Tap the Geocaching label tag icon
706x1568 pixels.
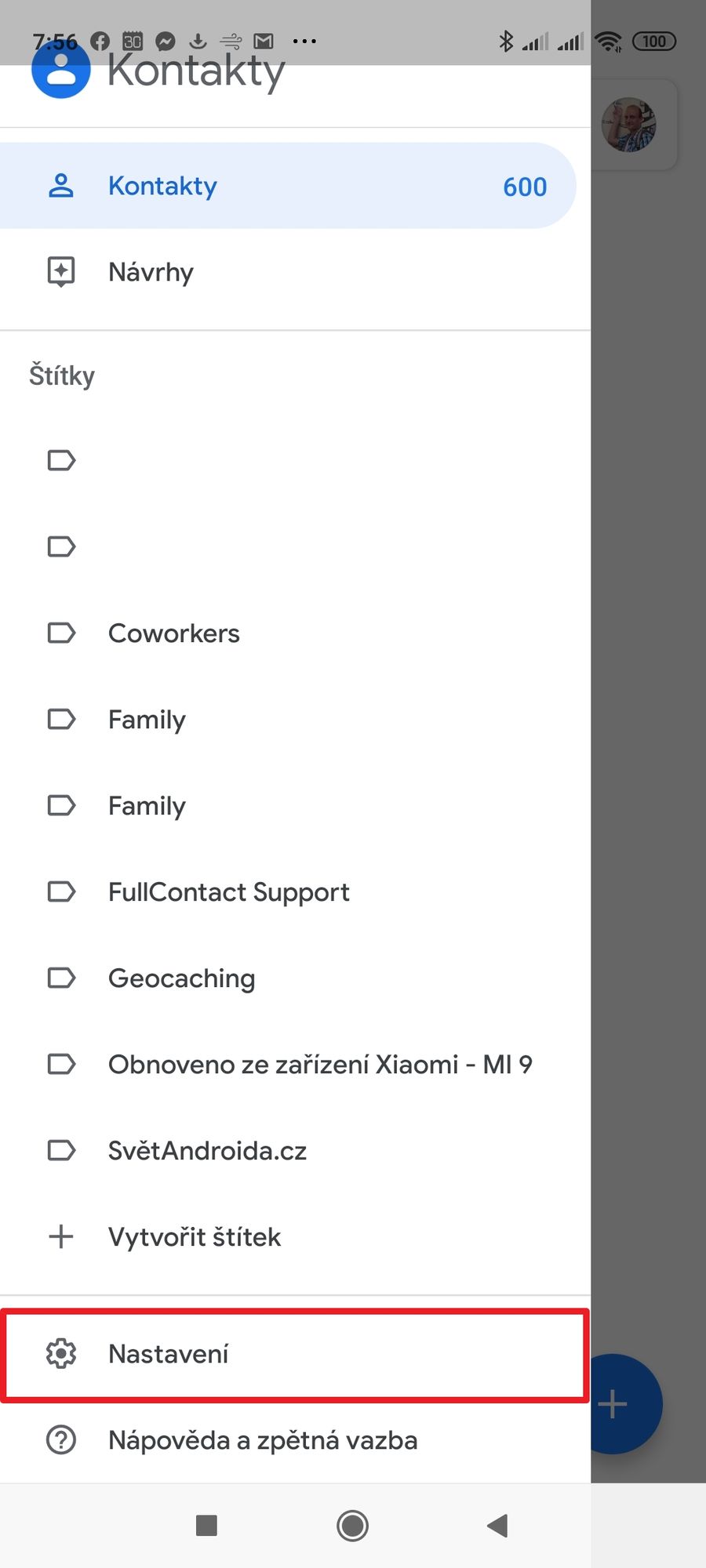pyautogui.click(x=61, y=978)
